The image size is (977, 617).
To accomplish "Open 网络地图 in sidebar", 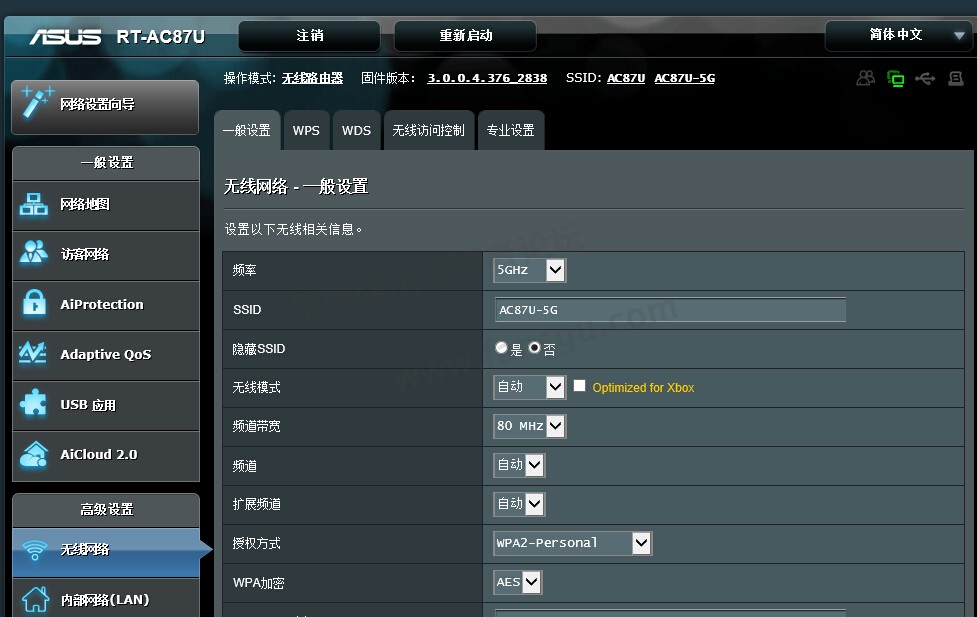I will (x=106, y=206).
